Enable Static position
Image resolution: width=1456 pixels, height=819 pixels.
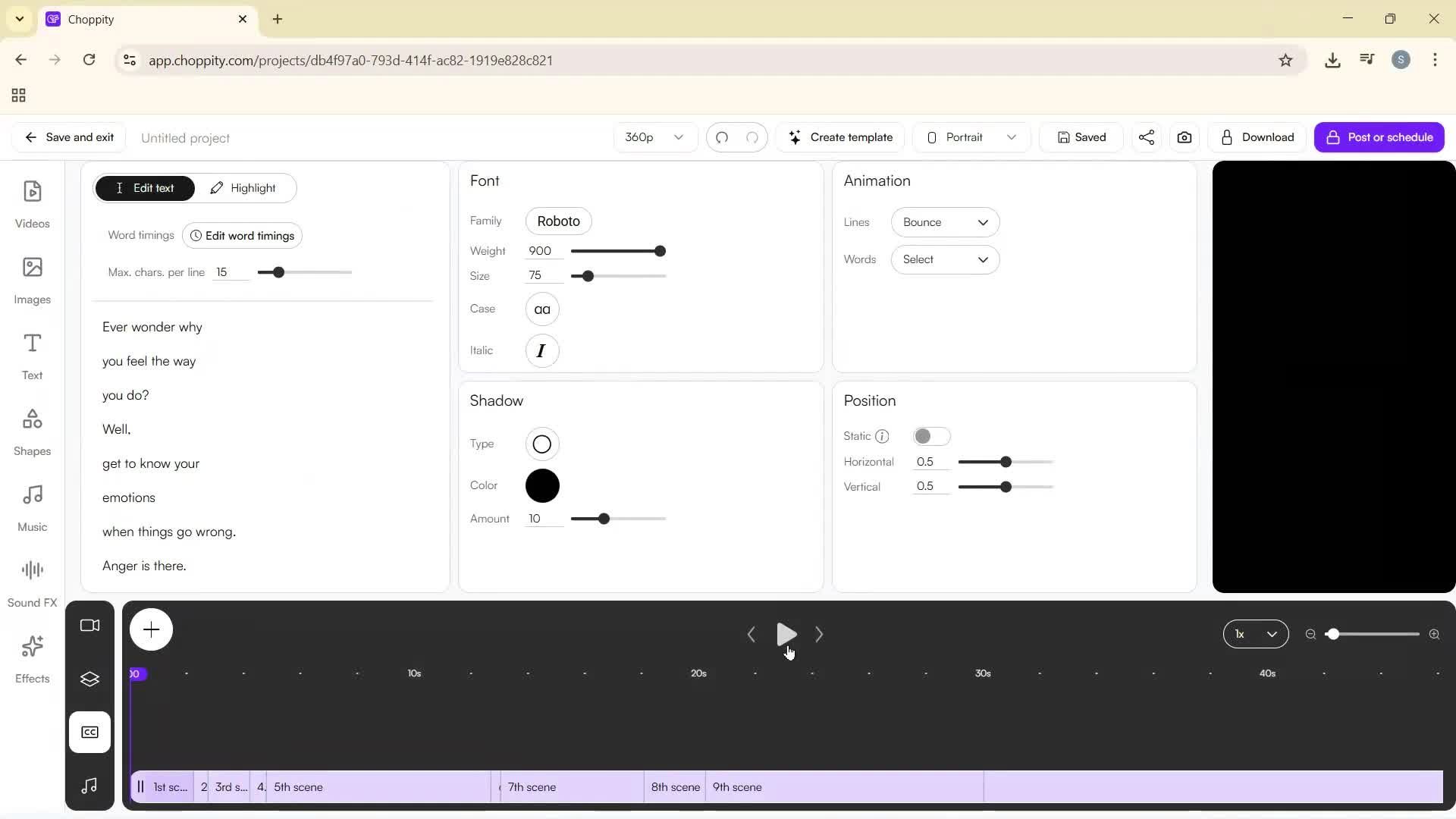pos(933,436)
